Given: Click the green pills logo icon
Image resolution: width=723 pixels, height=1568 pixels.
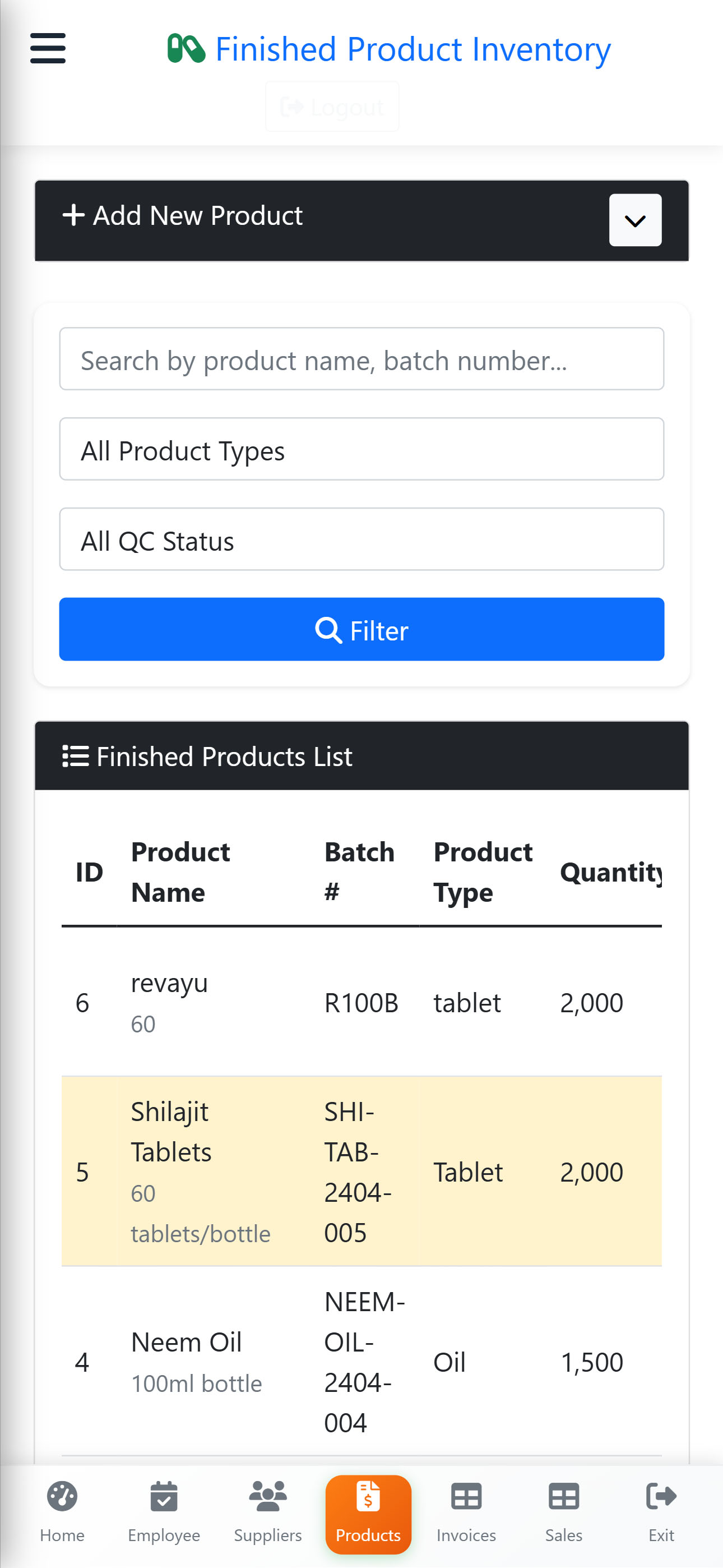Looking at the screenshot, I should [186, 49].
